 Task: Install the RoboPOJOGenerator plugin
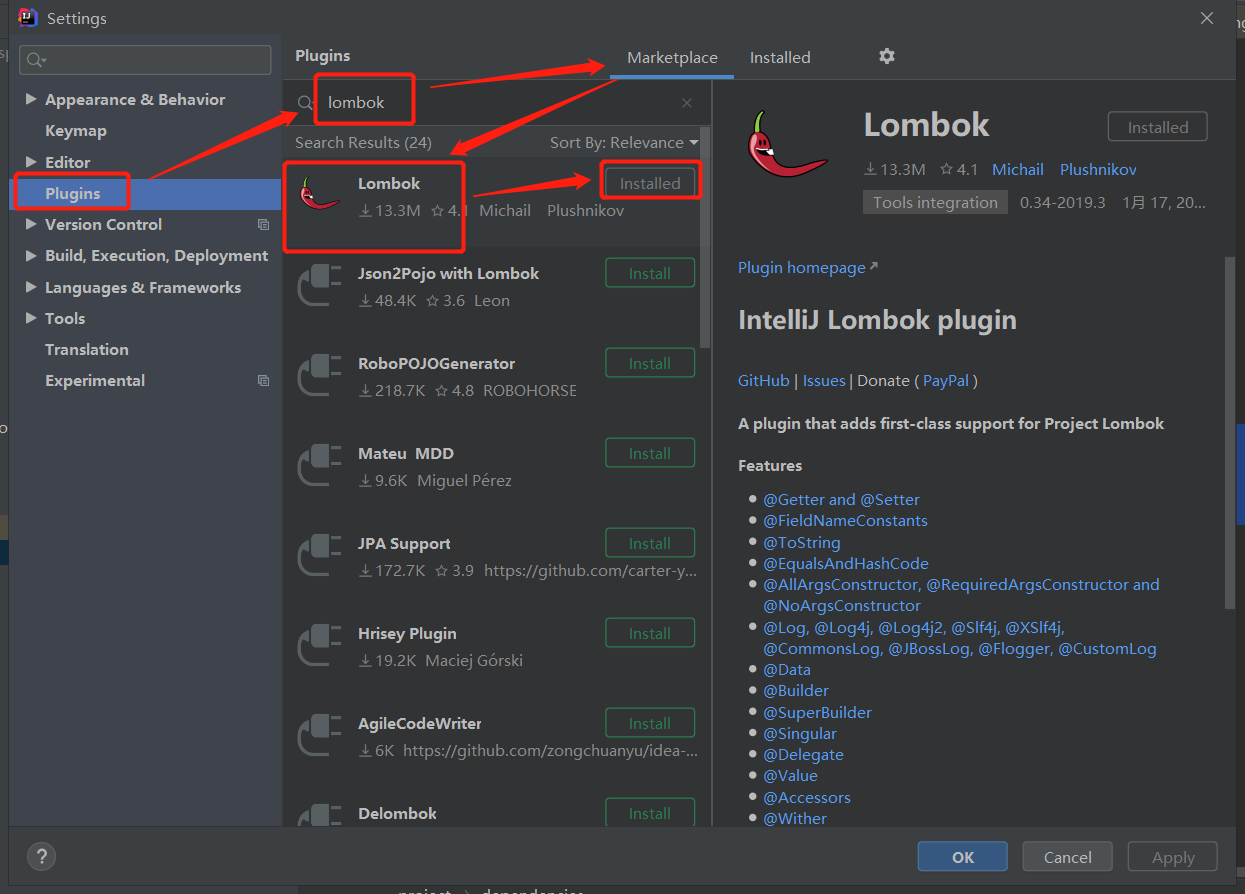click(x=650, y=363)
